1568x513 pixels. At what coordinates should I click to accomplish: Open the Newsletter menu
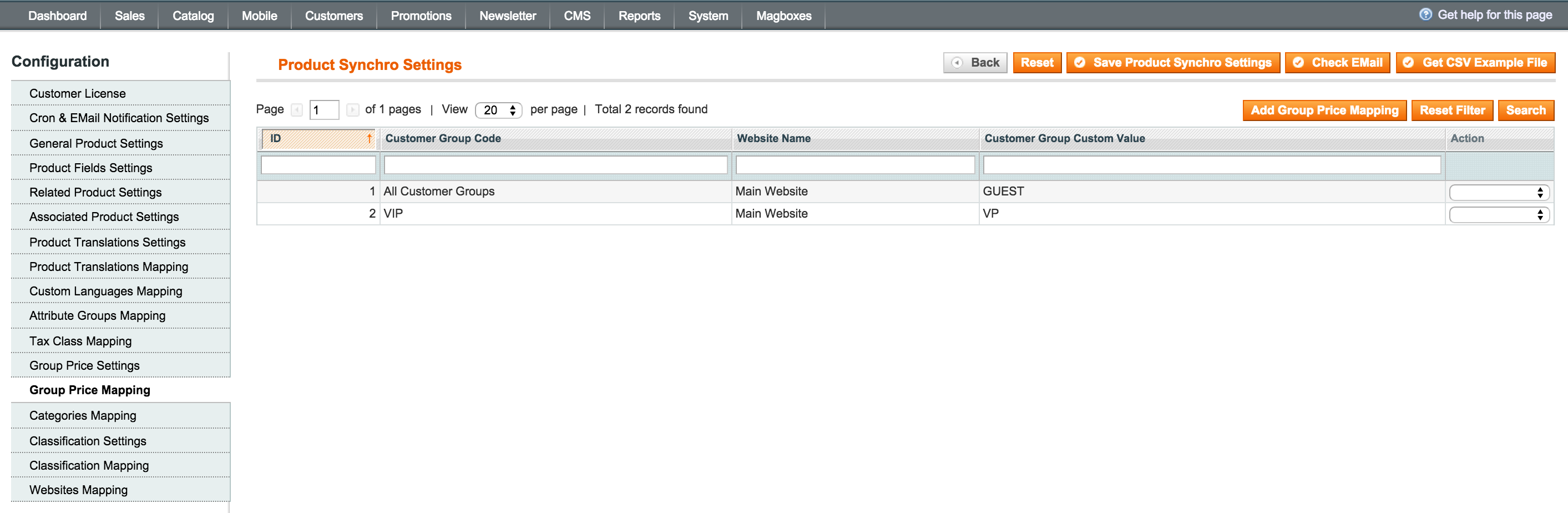(x=508, y=16)
